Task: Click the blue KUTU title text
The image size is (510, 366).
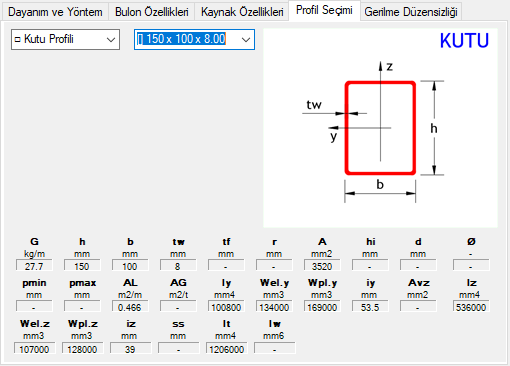Action: coord(464,41)
